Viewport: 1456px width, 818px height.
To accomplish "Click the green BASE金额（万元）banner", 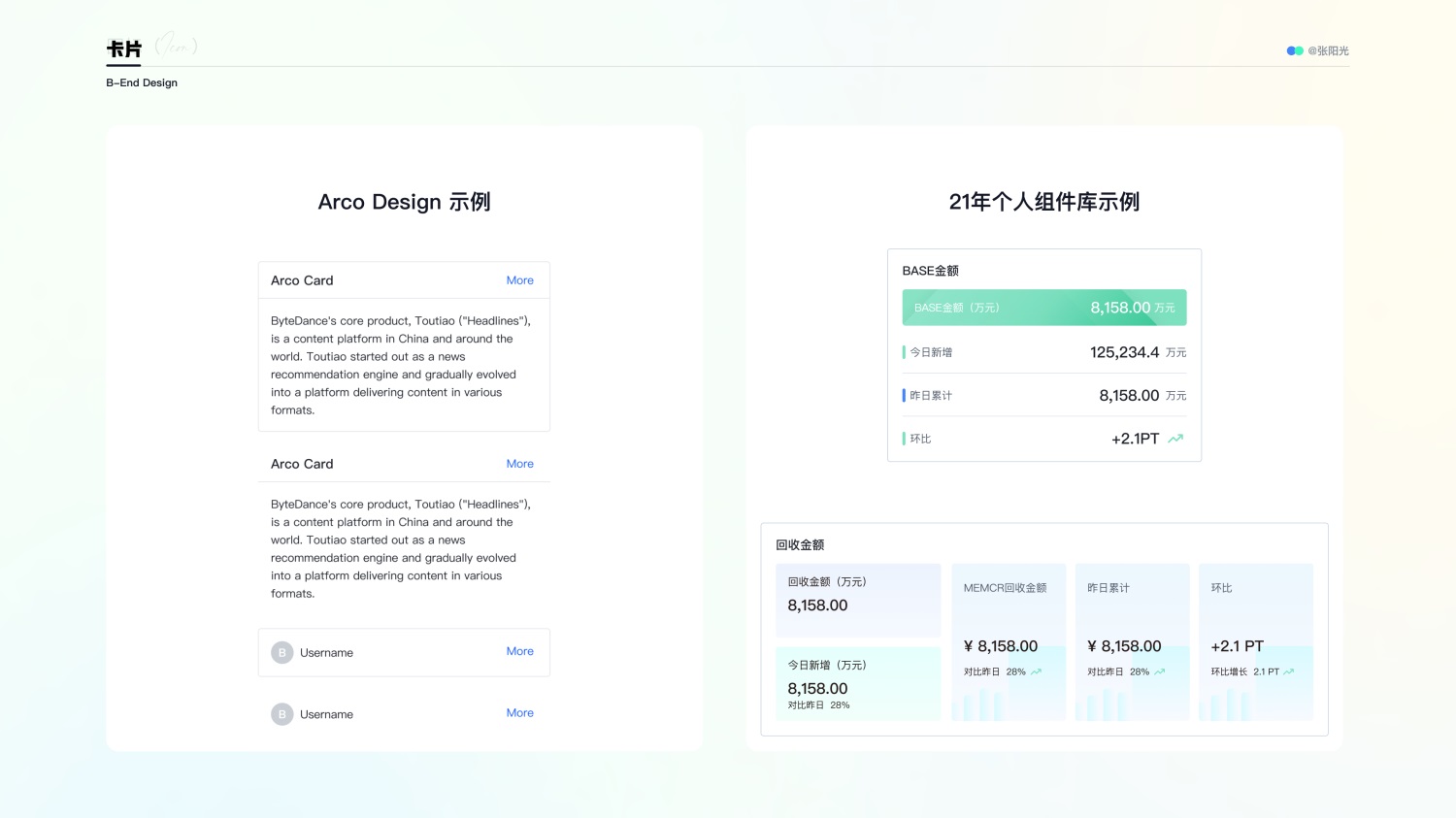I will (1044, 308).
